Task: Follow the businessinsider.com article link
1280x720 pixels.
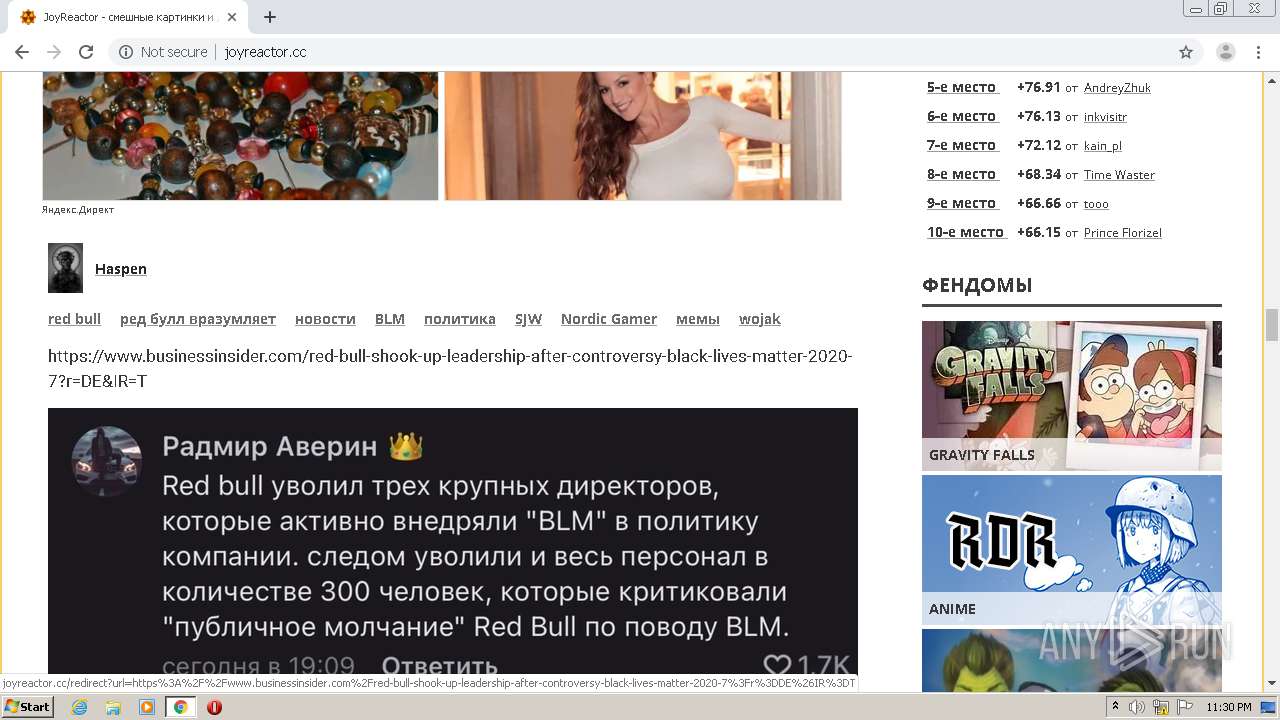Action: coord(450,368)
